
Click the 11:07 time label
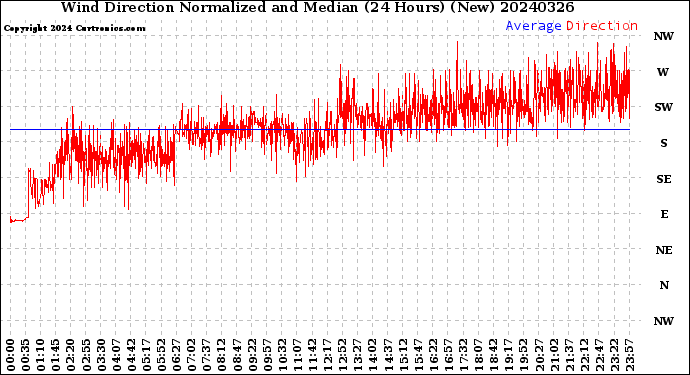[x=297, y=355]
